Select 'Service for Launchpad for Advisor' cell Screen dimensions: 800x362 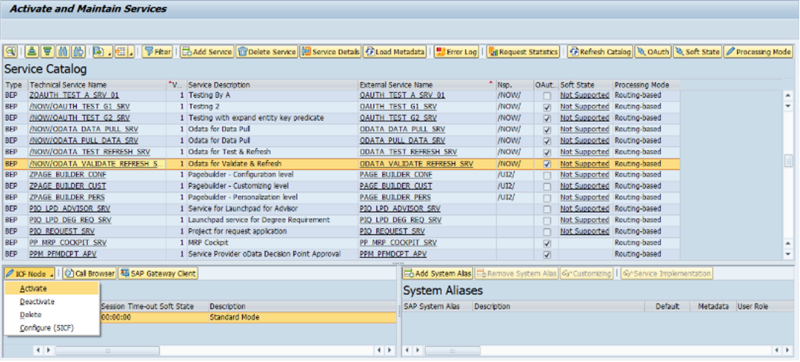(272, 209)
